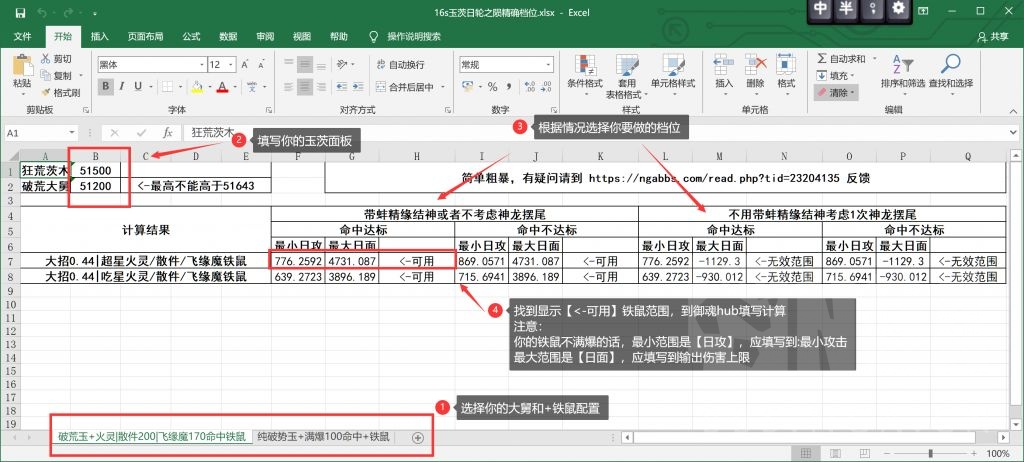Click the Insert cells (插入) icon

724,66
